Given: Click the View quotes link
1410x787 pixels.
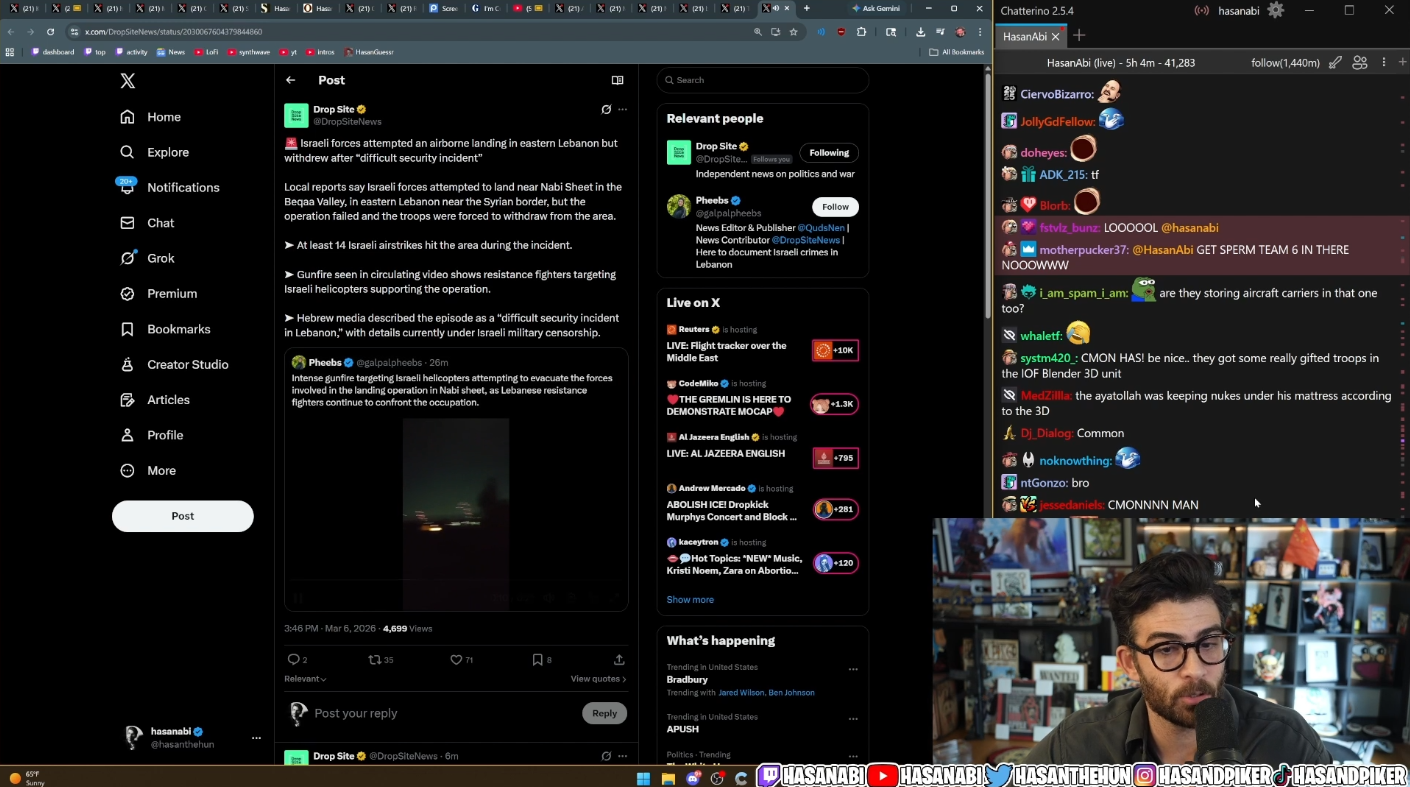Looking at the screenshot, I should [598, 679].
